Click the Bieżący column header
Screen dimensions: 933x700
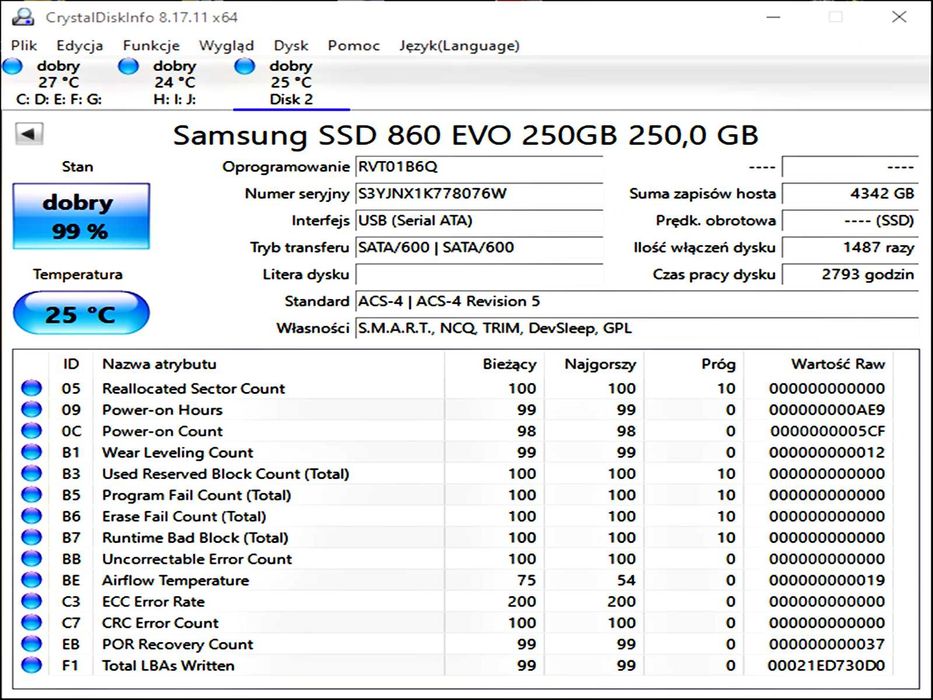point(494,364)
